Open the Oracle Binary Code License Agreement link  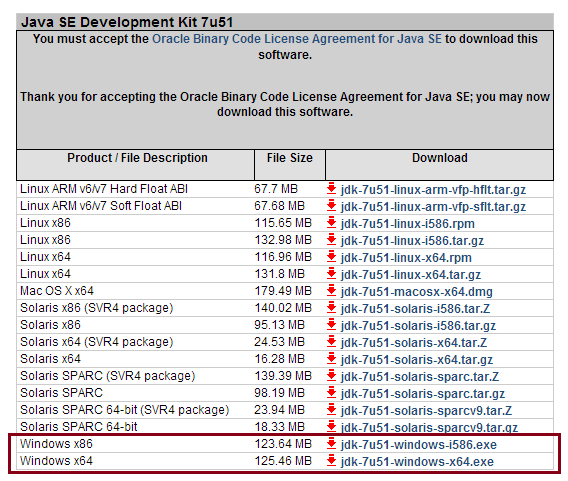[x=297, y=39]
